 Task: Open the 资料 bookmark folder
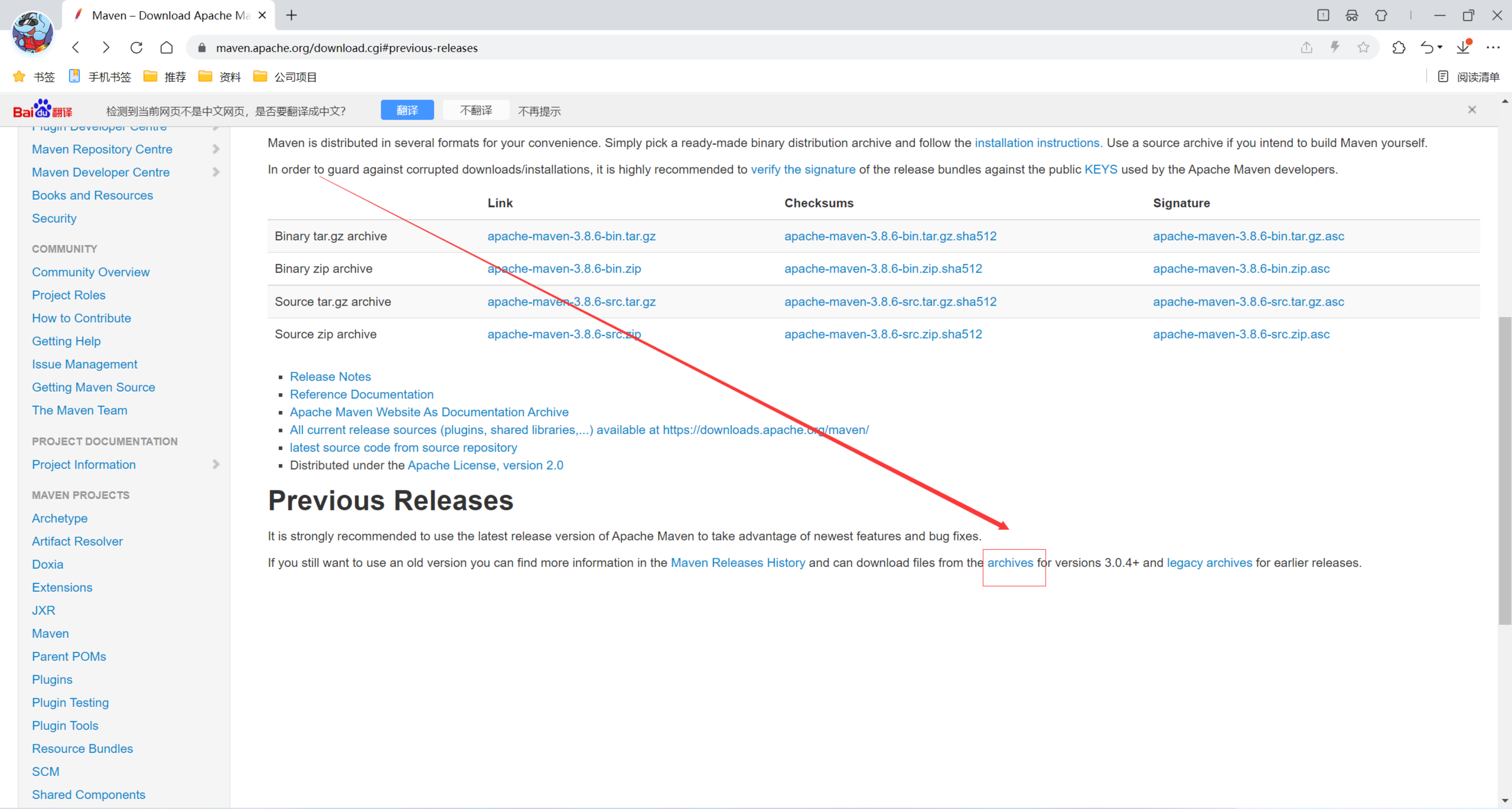220,77
